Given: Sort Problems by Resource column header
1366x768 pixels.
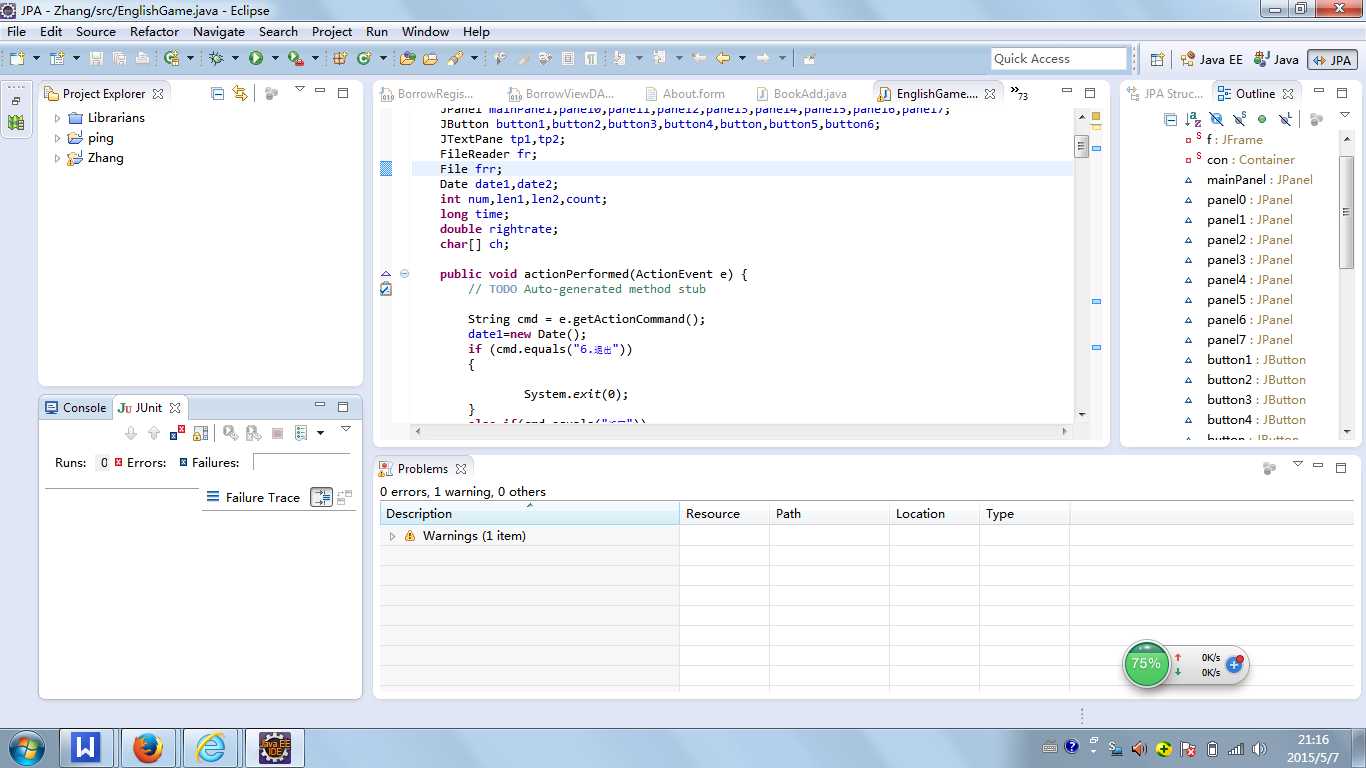Looking at the screenshot, I should 724,514.
